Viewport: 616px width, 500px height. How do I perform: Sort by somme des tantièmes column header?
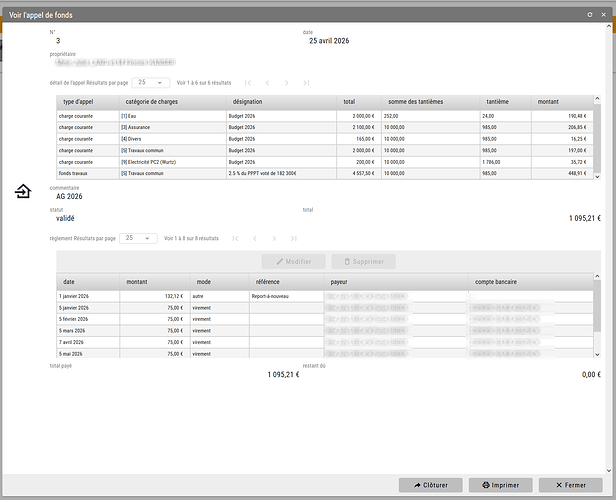point(430,102)
